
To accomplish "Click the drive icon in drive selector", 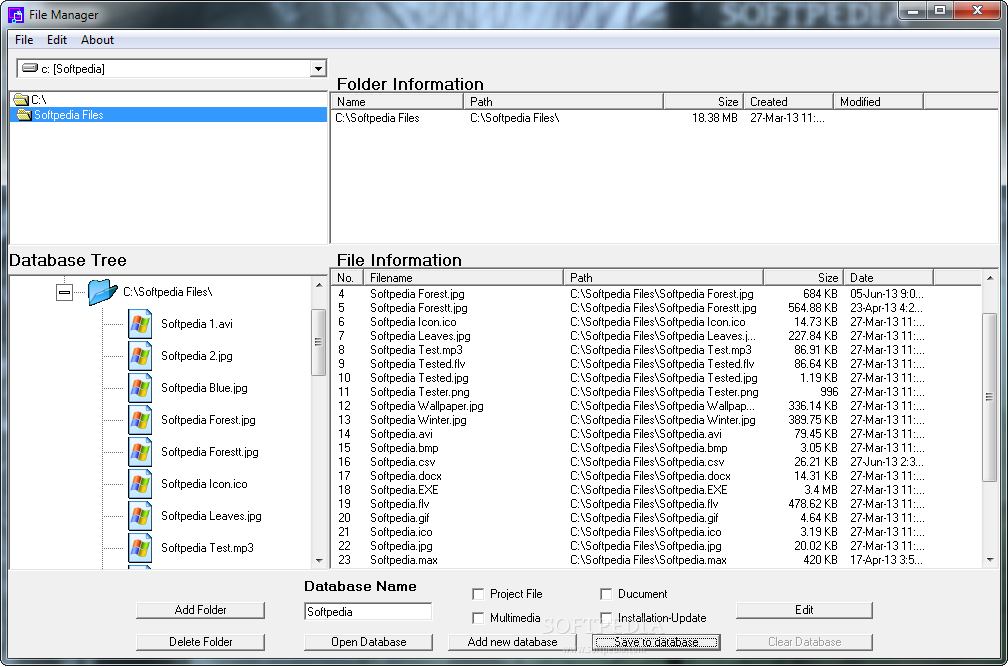I will (30, 68).
